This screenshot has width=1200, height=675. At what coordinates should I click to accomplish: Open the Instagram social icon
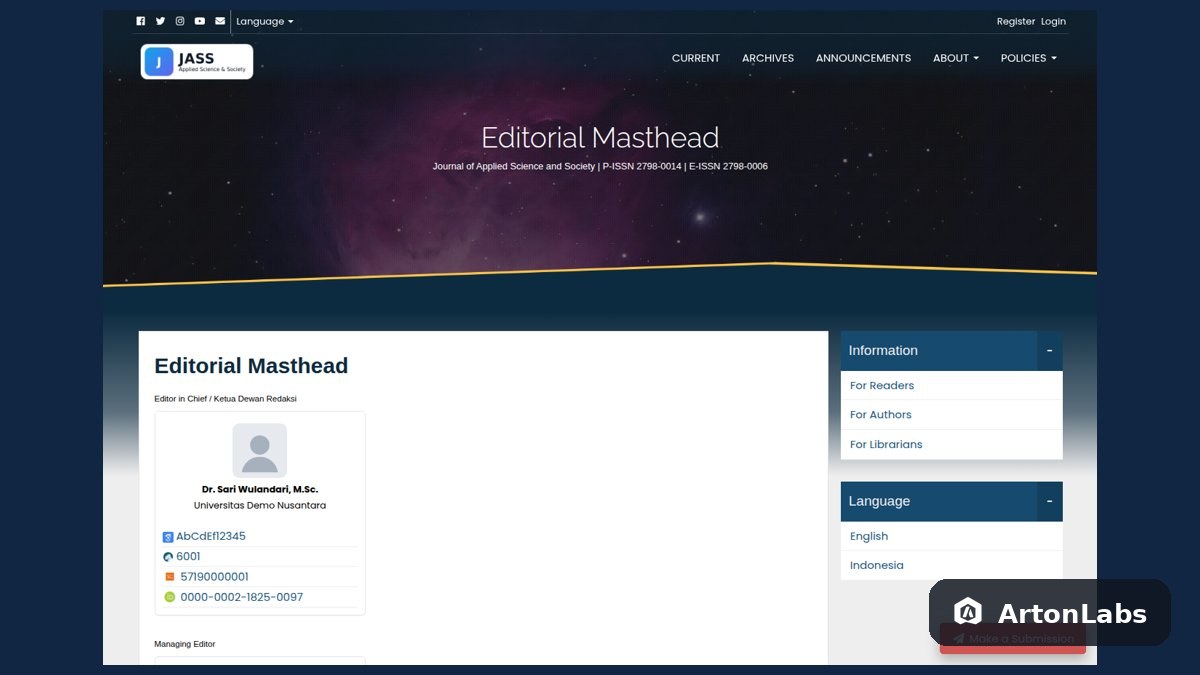(180, 21)
